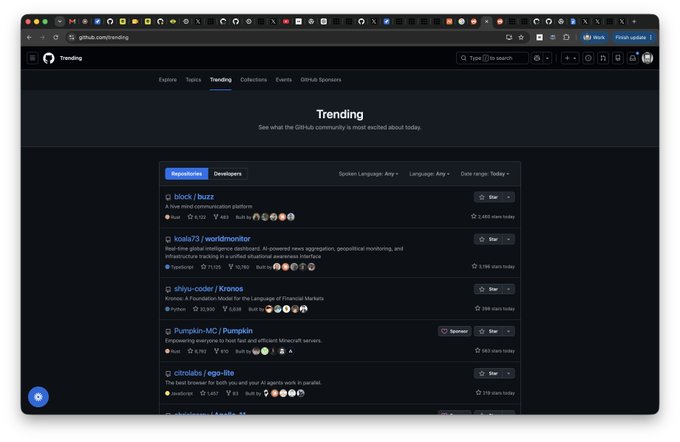Open the block / buzz repository
This screenshot has width=680, height=442.
pyautogui.click(x=194, y=197)
